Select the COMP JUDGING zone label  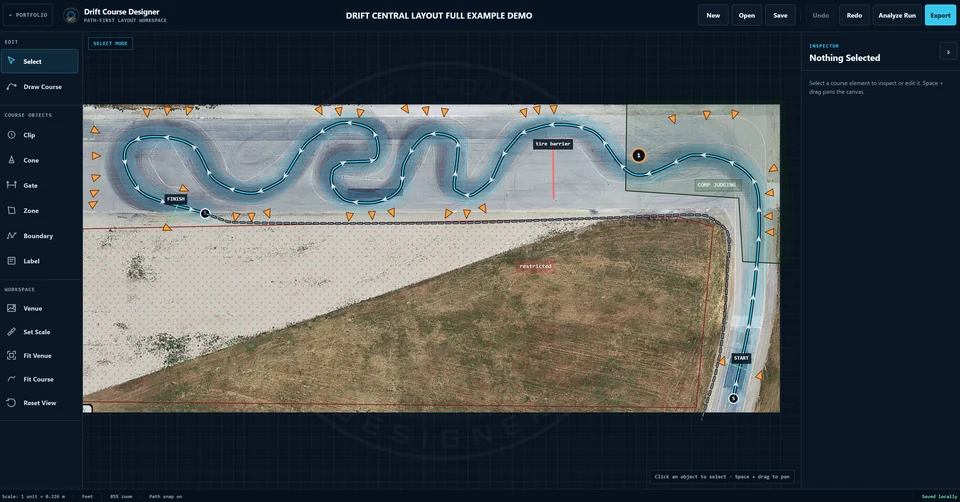[x=716, y=185]
